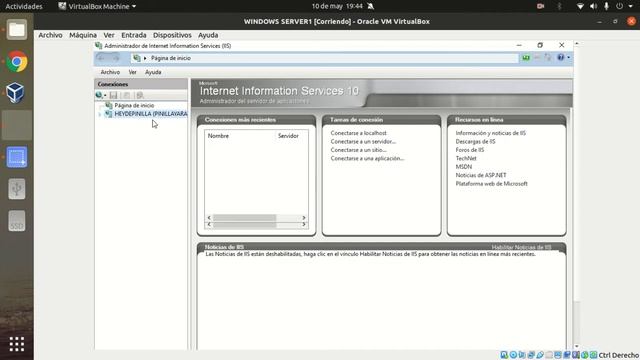Open Foros de IIS link
Screen dimensions: 640x360
tap(470, 150)
